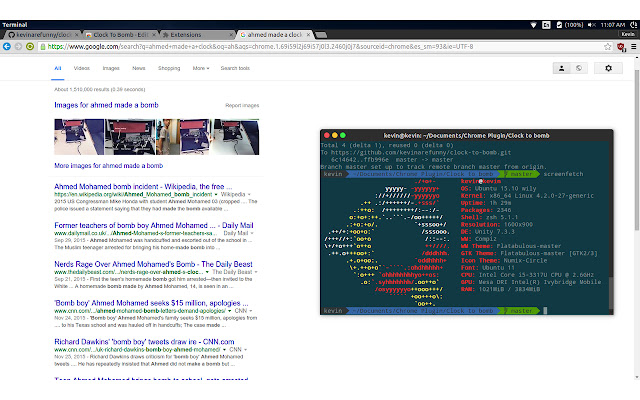Expand the More search filter dropdown
640x400 pixels.
tap(201, 68)
